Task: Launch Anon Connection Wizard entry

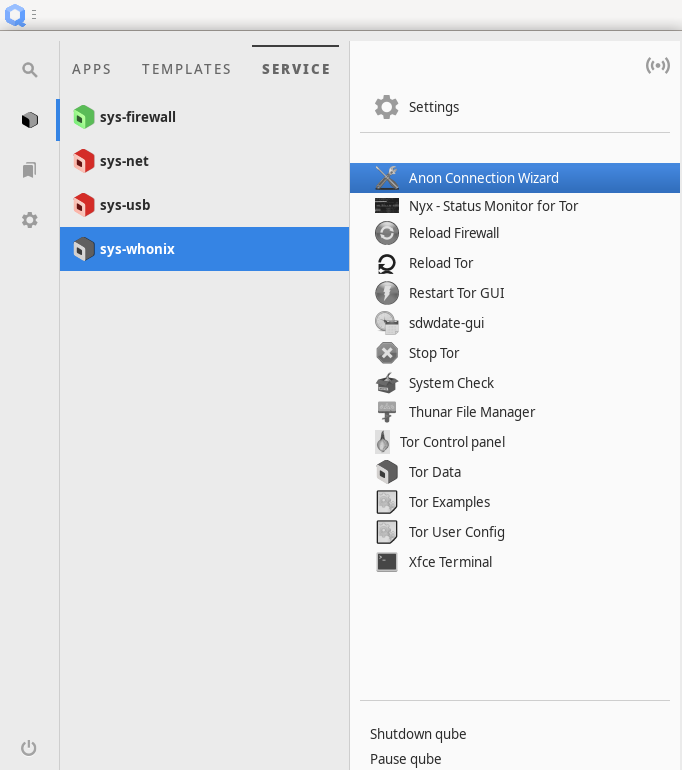Action: click(x=515, y=178)
